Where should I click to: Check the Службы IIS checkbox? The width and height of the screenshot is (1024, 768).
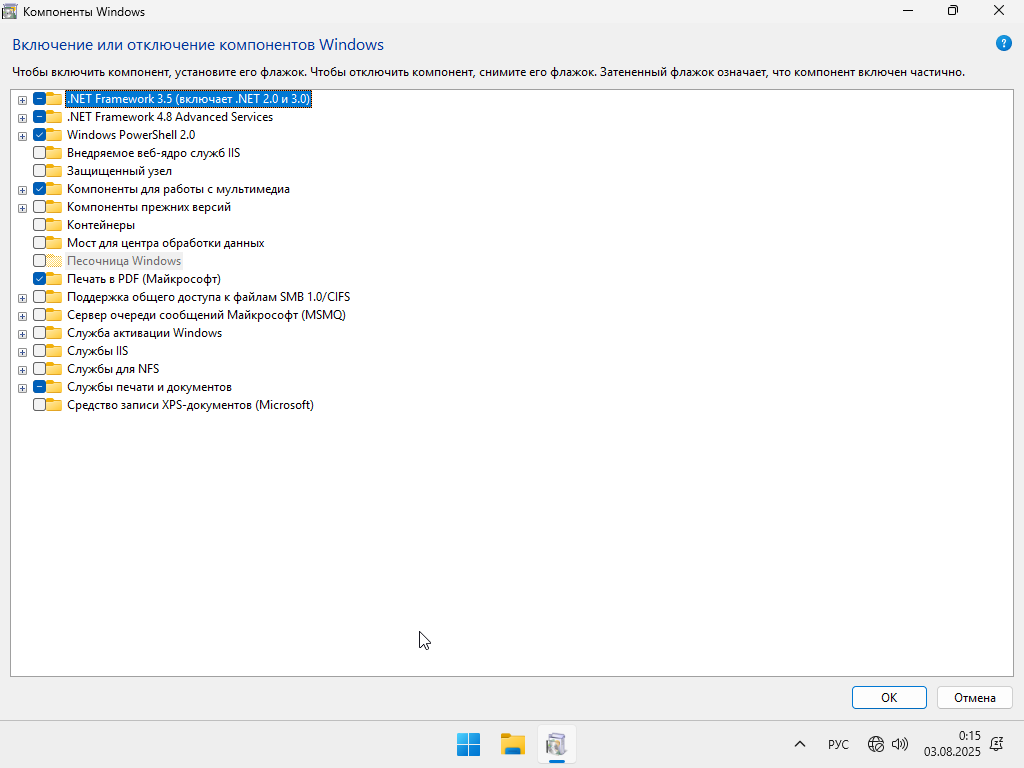click(39, 351)
